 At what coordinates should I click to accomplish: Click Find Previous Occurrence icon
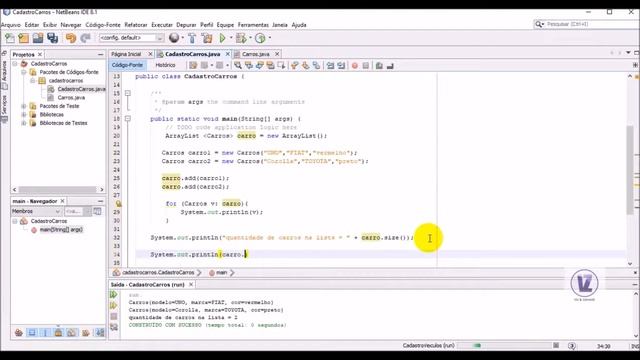(248, 65)
